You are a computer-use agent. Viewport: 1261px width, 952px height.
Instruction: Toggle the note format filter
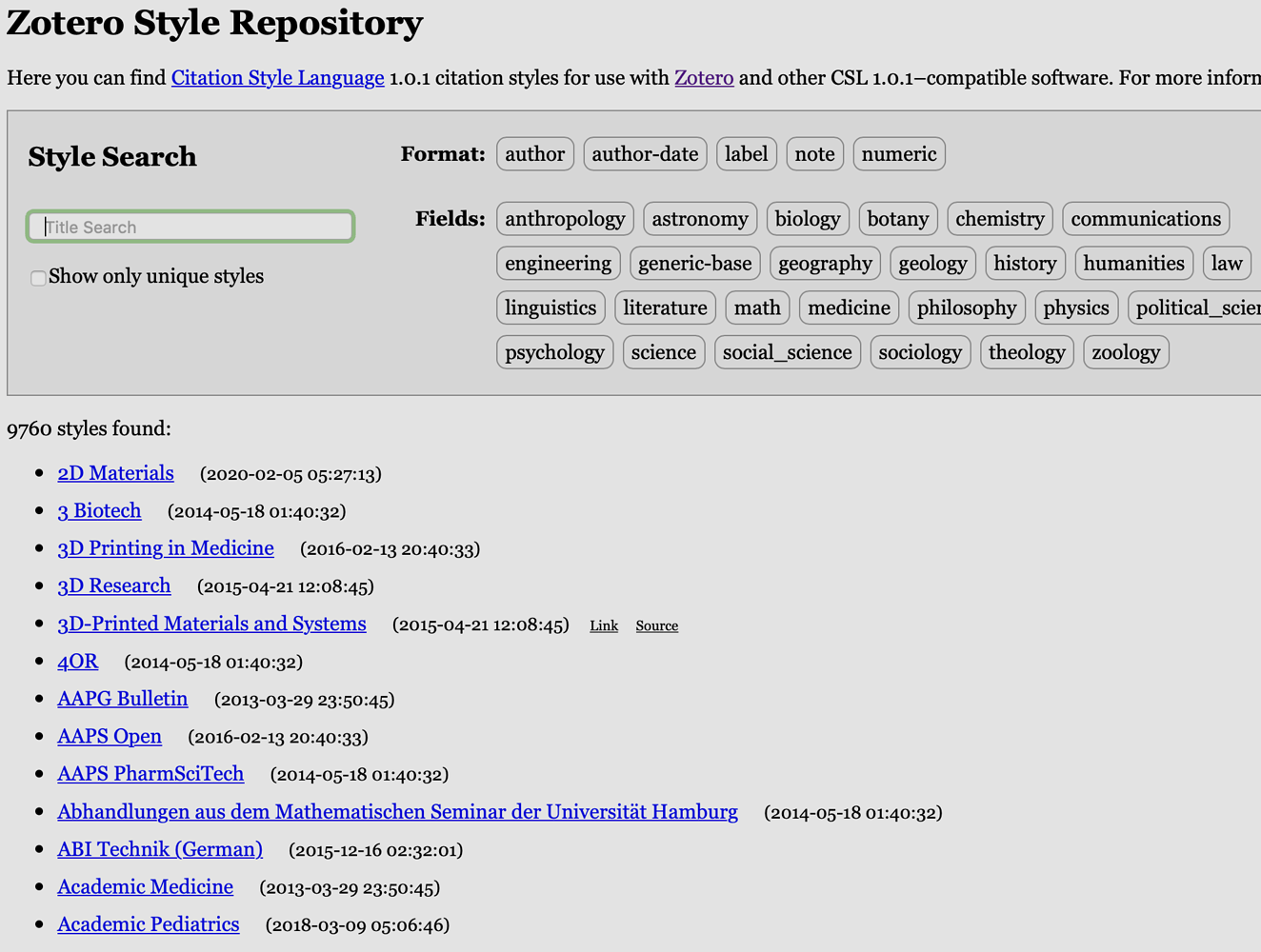814,153
